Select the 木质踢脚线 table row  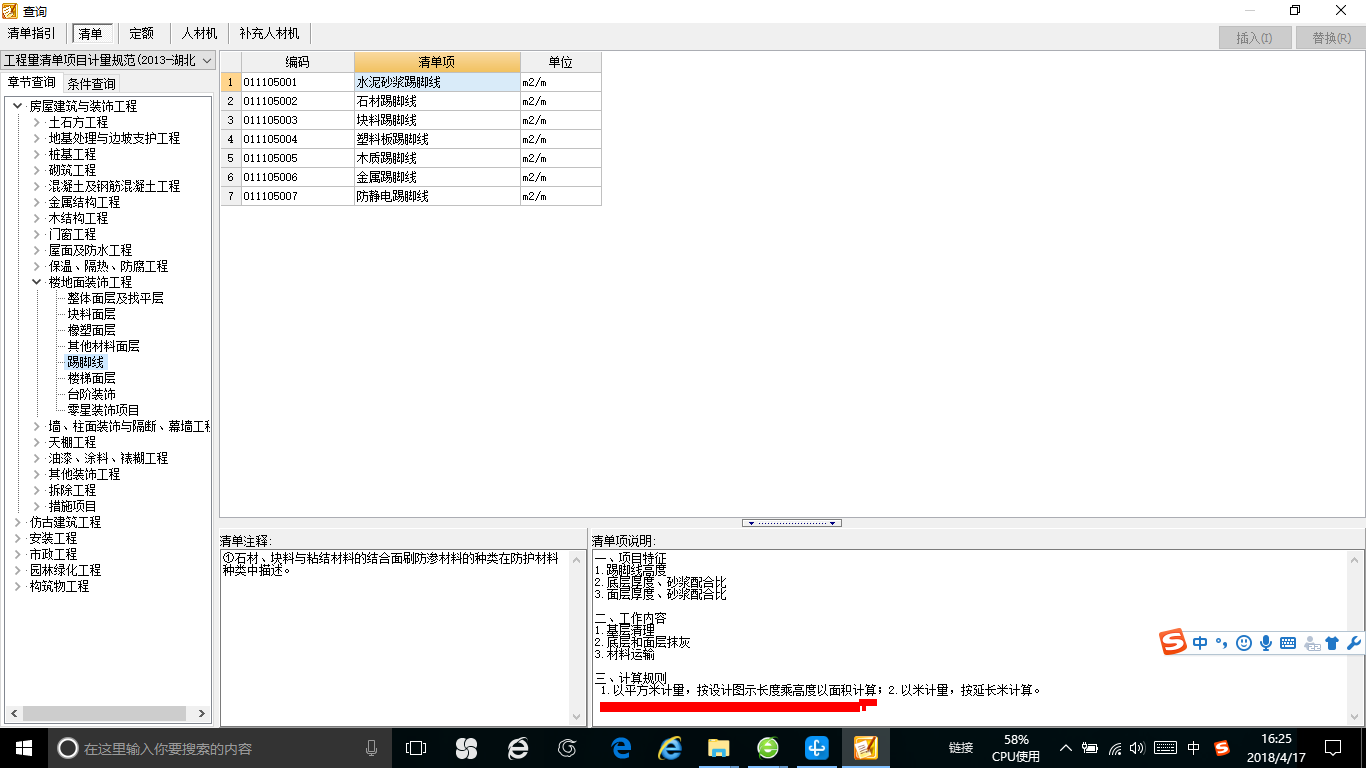point(411,158)
